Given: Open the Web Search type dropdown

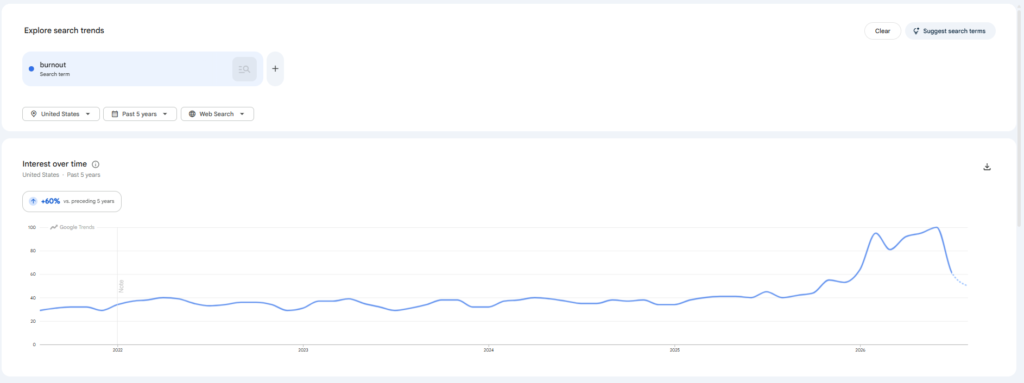Looking at the screenshot, I should click(217, 114).
